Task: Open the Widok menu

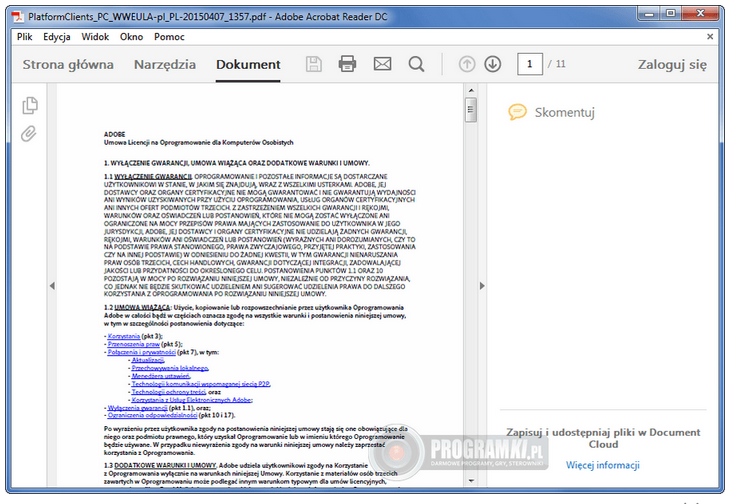Action: [95, 37]
